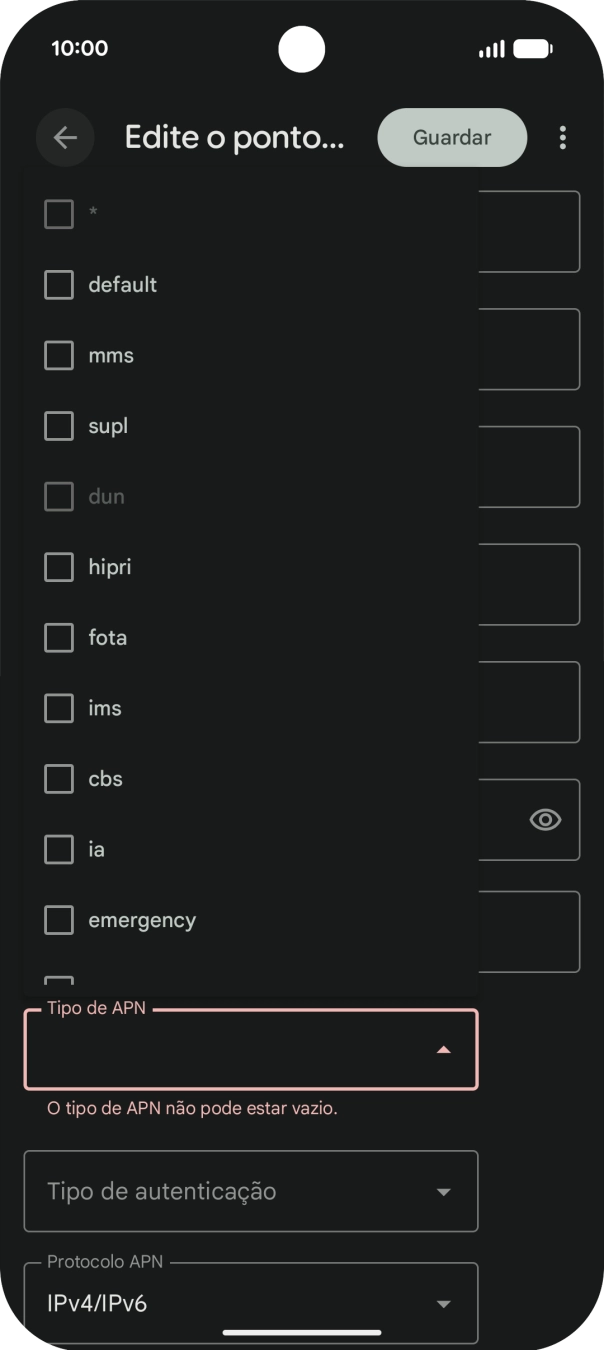Image resolution: width=604 pixels, height=1350 pixels.
Task: Tick the ia APN type checkbox
Action: (59, 850)
